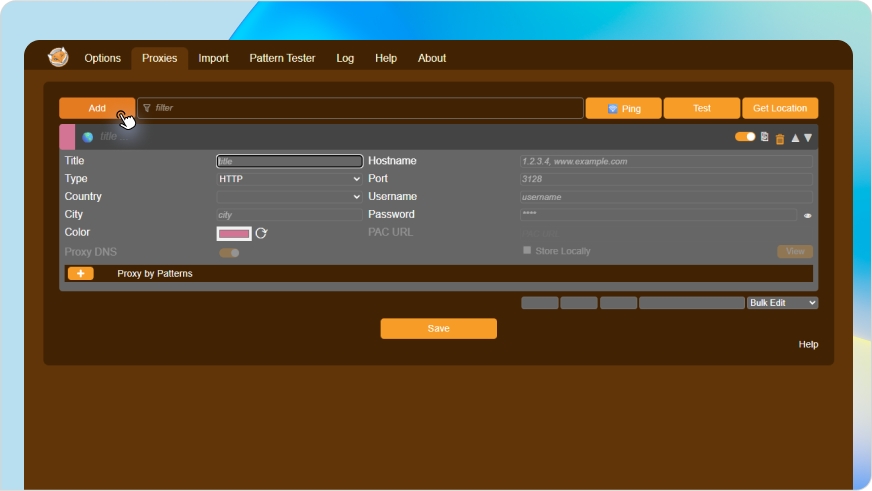Click the globe icon in proxy header

tap(88, 137)
